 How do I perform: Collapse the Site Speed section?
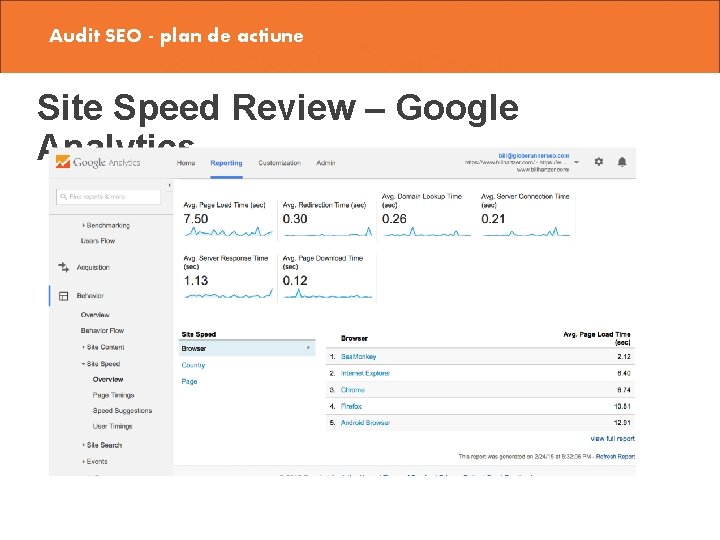tap(83, 364)
